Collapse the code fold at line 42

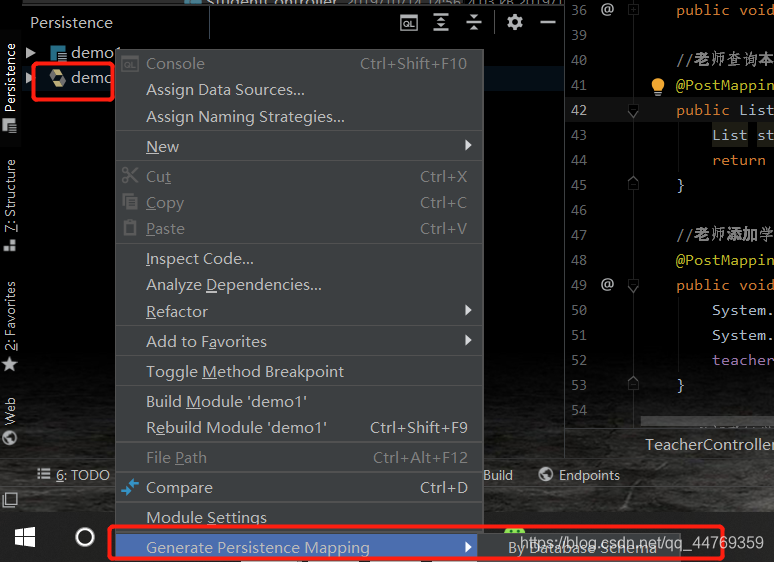click(633, 111)
